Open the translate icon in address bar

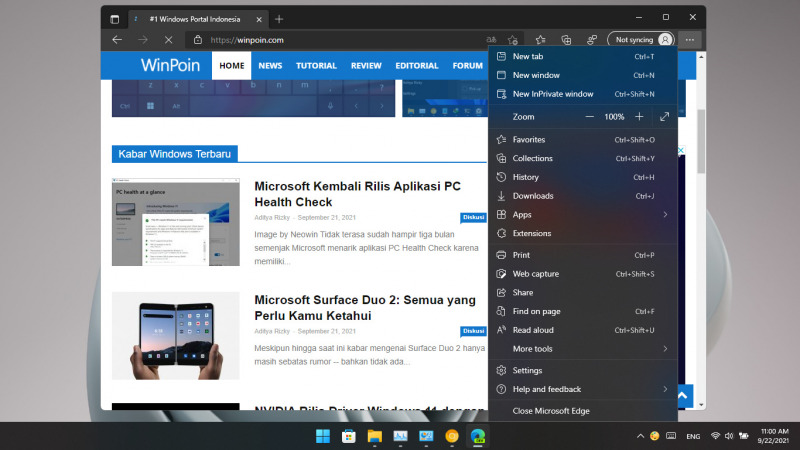click(x=491, y=40)
